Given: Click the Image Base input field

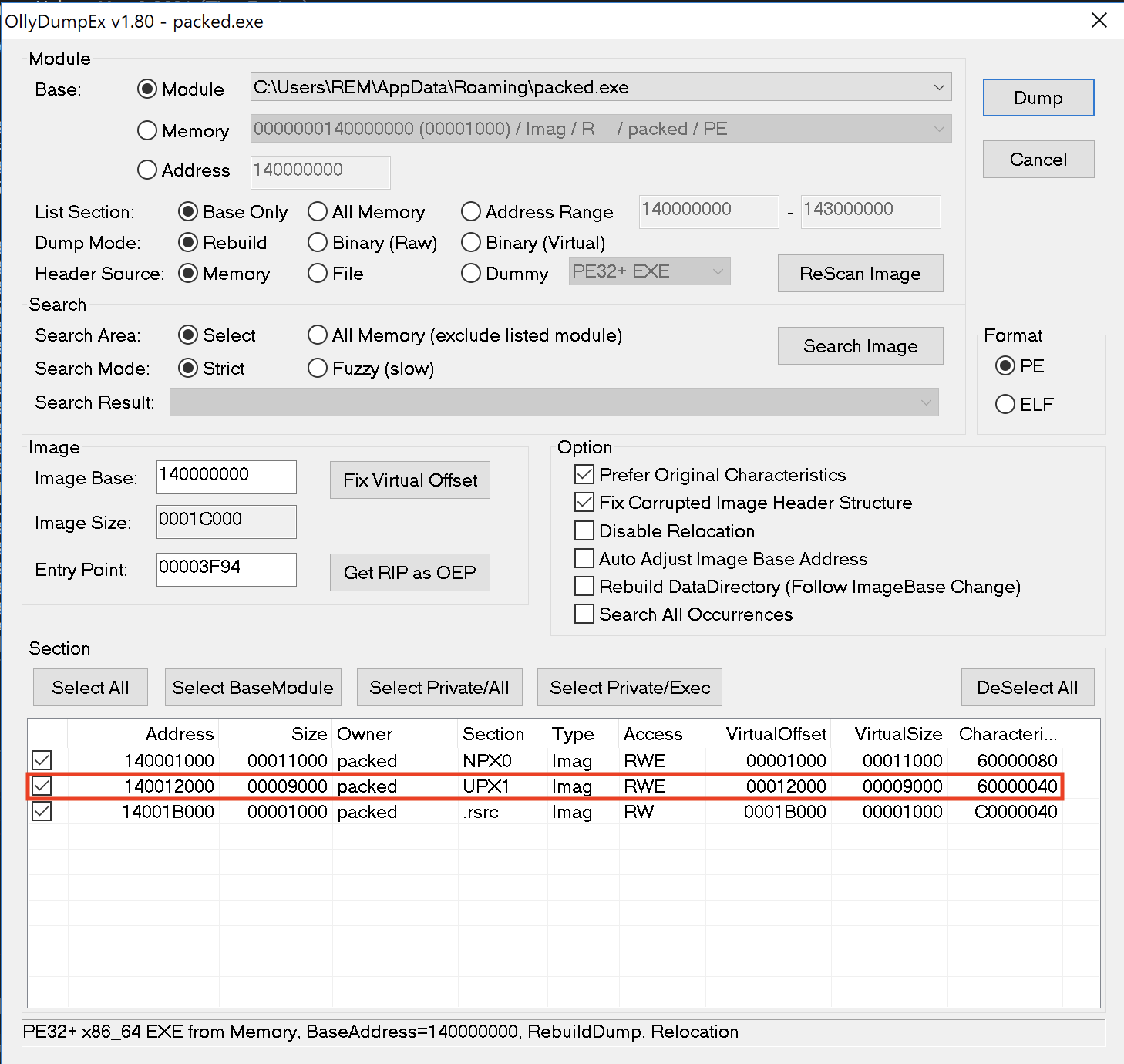Looking at the screenshot, I should (226, 477).
